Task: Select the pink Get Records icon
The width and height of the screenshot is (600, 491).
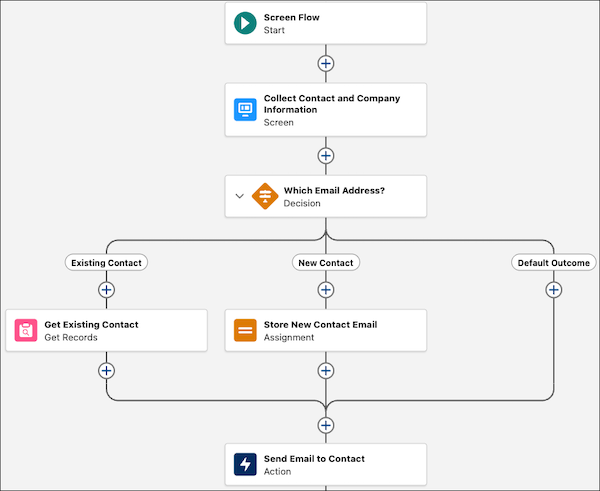Action: (26, 330)
